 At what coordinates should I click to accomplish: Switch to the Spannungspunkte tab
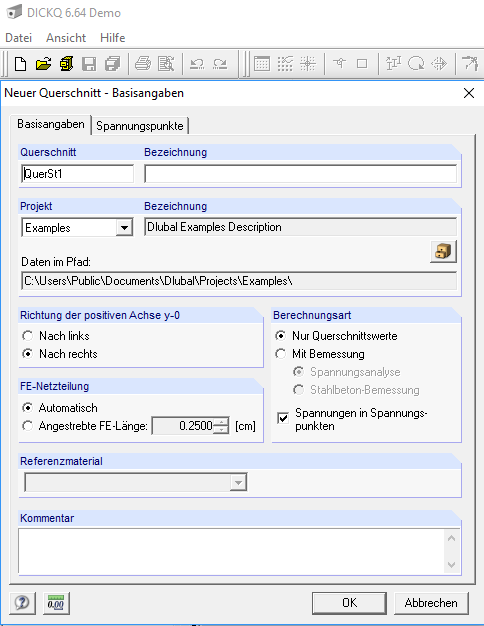(140, 126)
